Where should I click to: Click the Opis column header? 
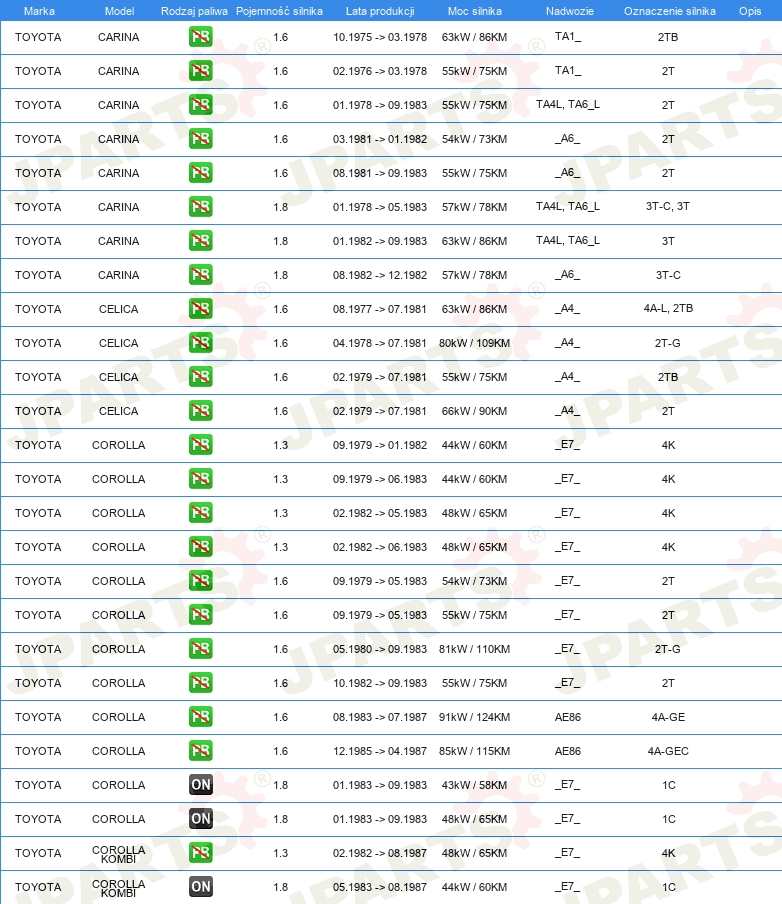750,12
